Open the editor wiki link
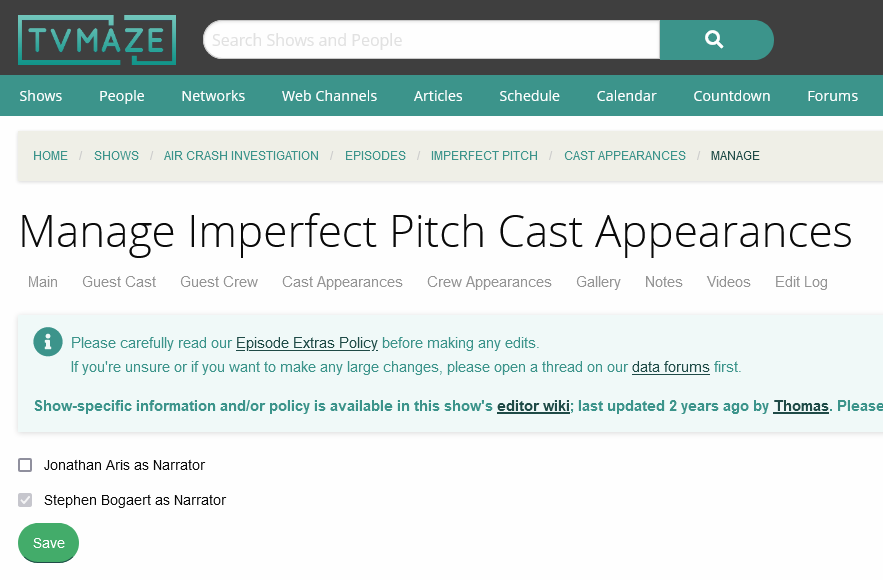This screenshot has width=883, height=580. [533, 406]
